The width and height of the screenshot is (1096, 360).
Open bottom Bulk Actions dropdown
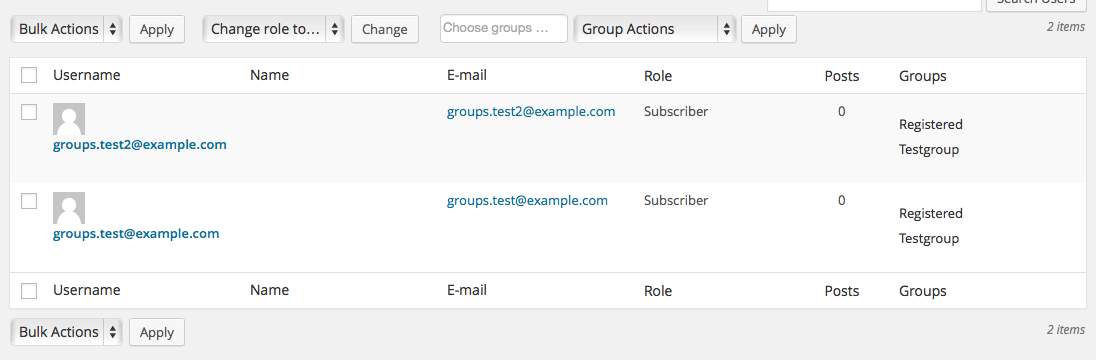click(66, 332)
